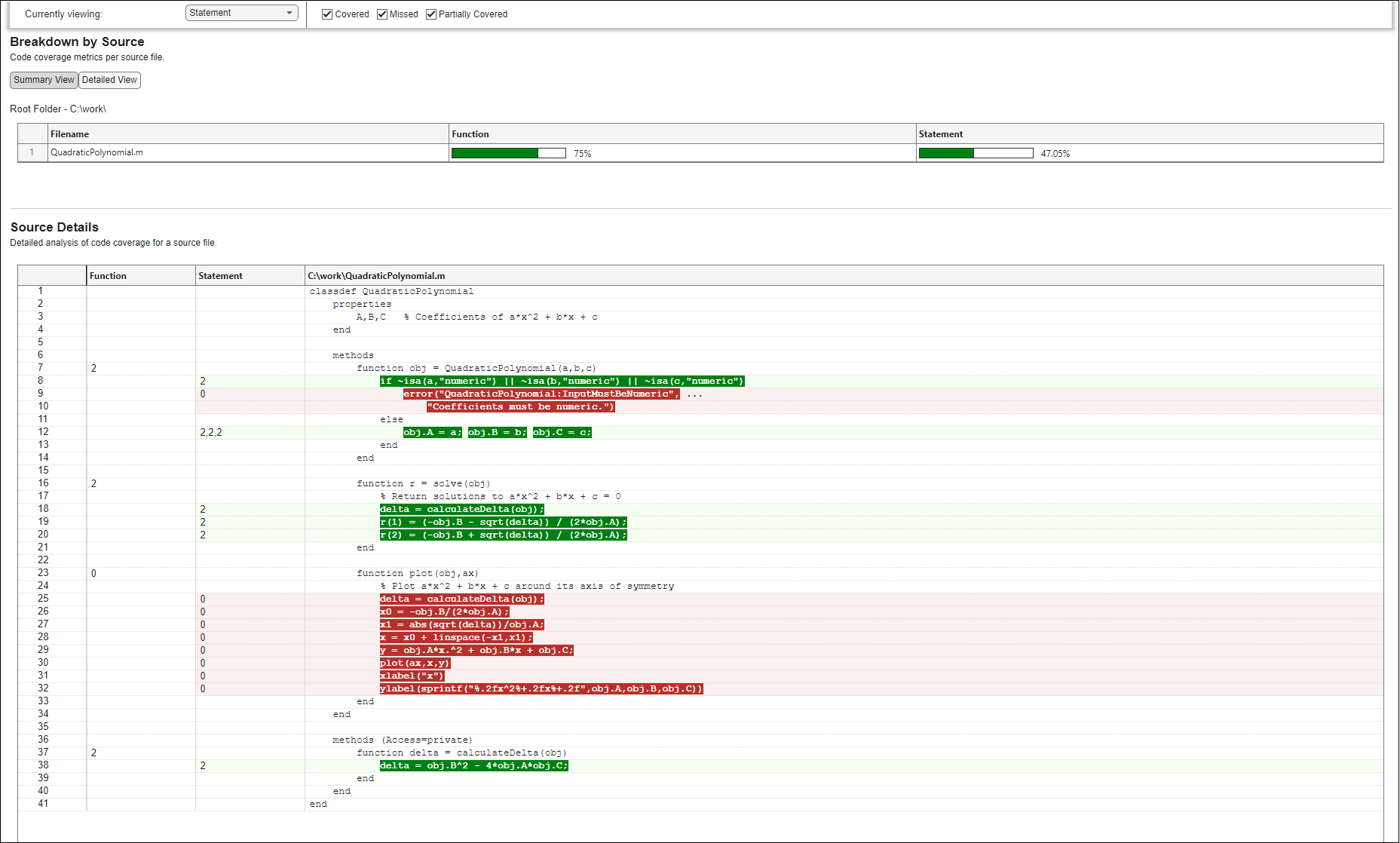Disable the Partially Covered filter
Image resolution: width=1400 pixels, height=843 pixels.
[x=431, y=14]
